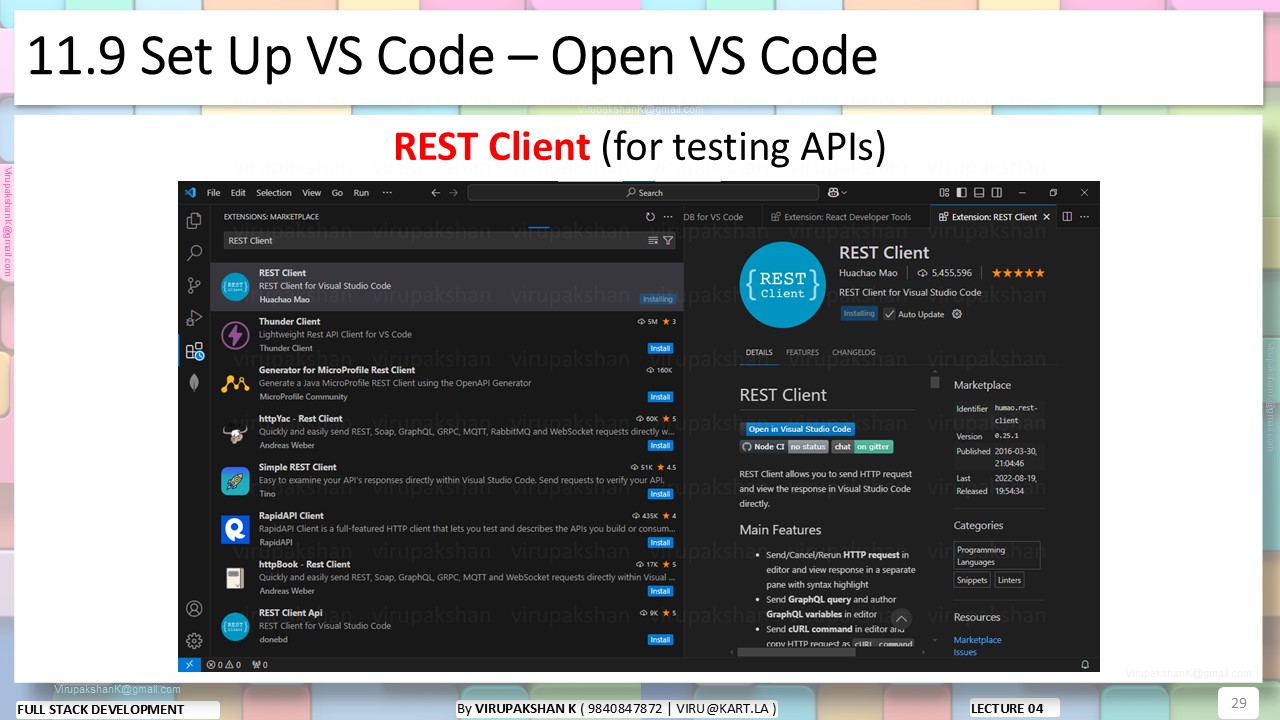The height and width of the screenshot is (720, 1280).
Task: Split the editor to the right
Action: click(1067, 217)
